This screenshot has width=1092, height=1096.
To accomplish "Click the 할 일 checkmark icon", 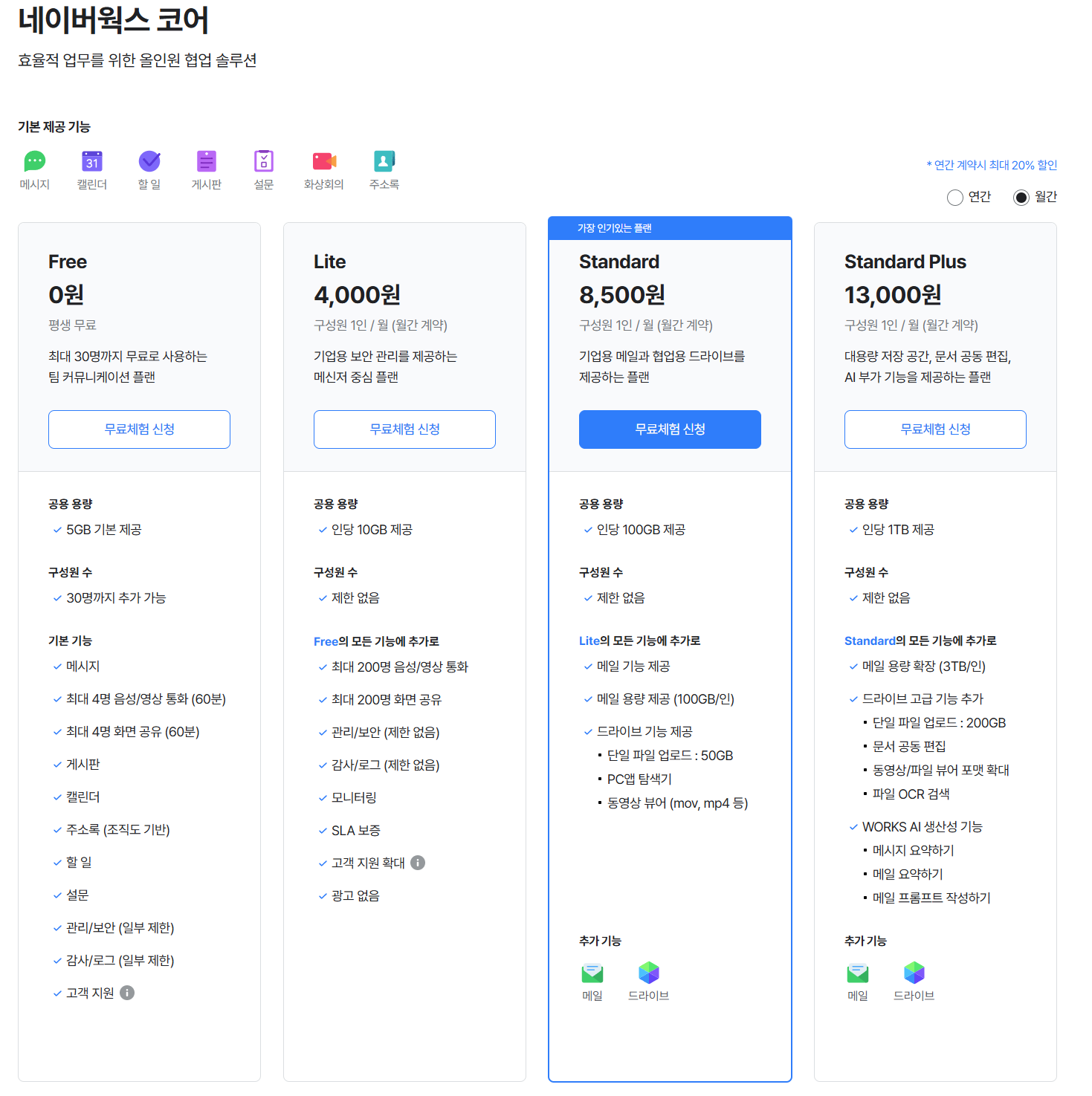I will coord(149,160).
